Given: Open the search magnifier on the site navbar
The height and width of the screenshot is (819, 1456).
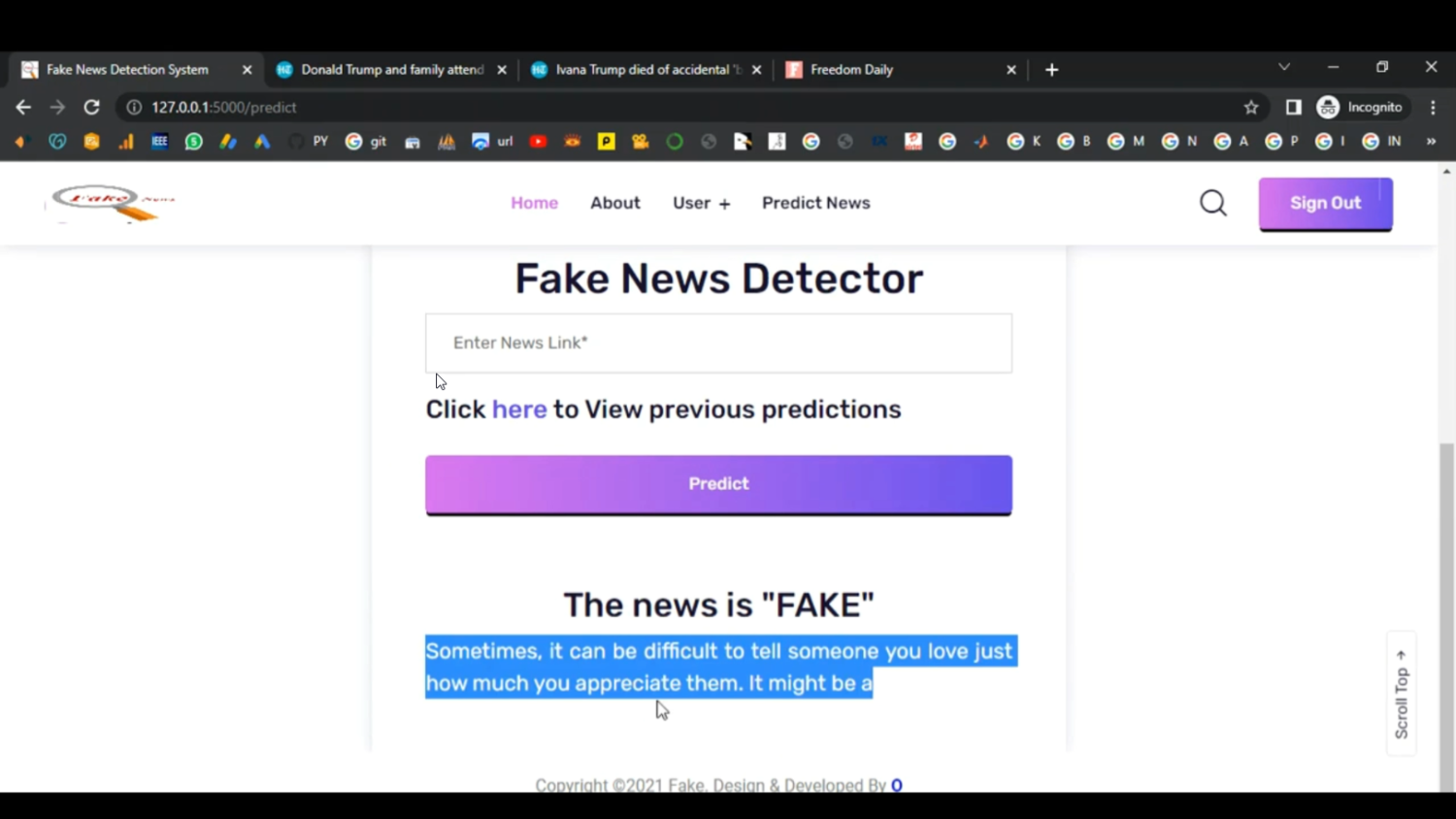Looking at the screenshot, I should tap(1212, 203).
